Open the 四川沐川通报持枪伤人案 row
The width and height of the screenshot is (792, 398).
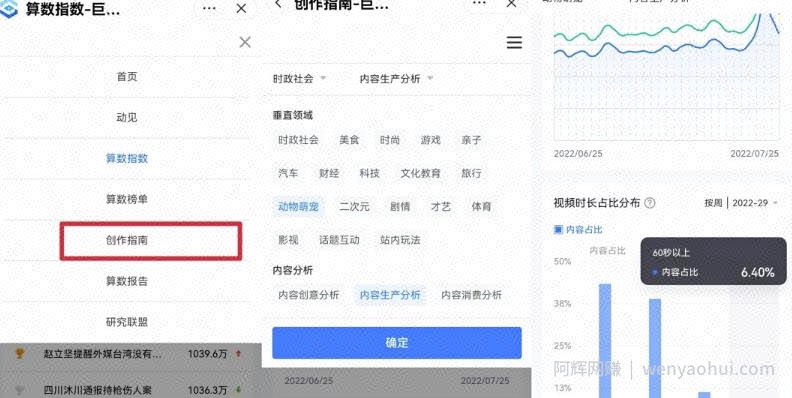coord(131,390)
